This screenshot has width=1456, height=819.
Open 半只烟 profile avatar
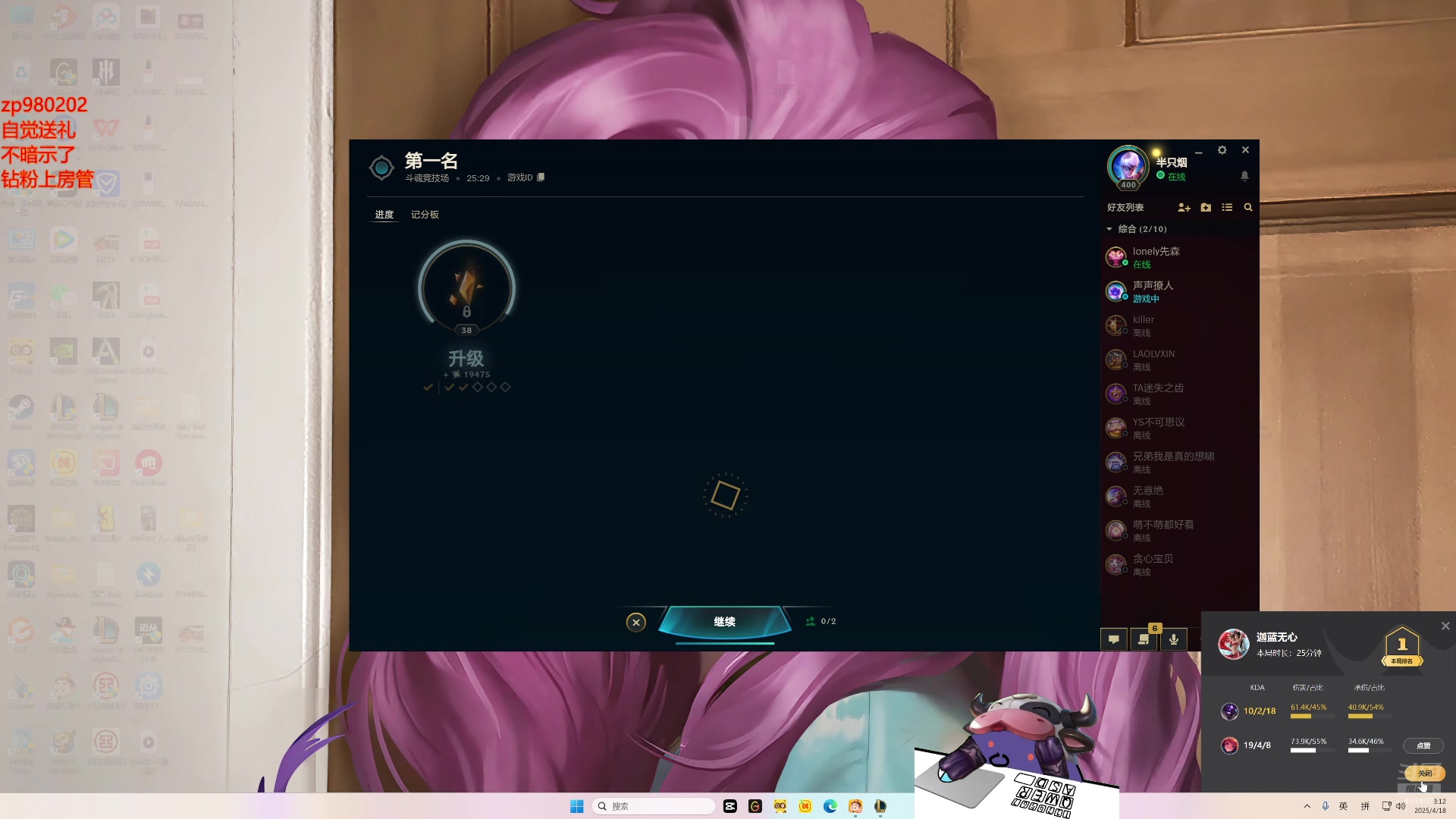pyautogui.click(x=1128, y=166)
